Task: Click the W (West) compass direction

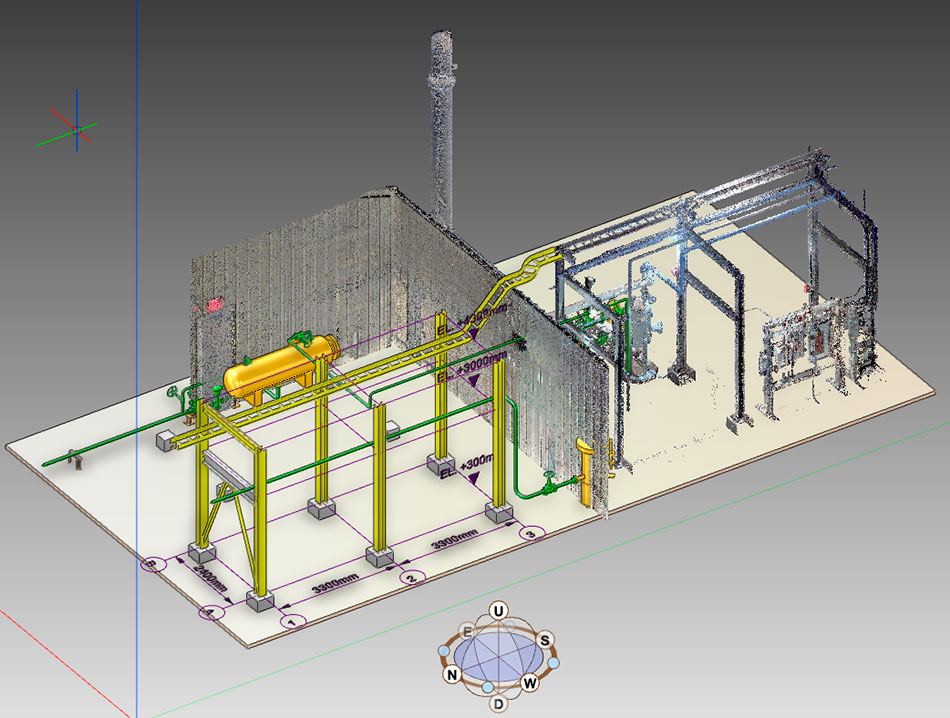Action: [530, 684]
